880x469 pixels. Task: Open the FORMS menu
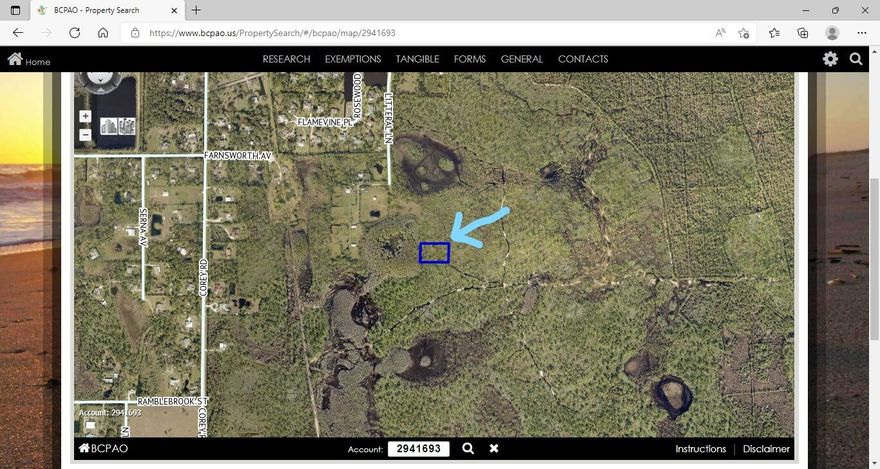pyautogui.click(x=470, y=59)
